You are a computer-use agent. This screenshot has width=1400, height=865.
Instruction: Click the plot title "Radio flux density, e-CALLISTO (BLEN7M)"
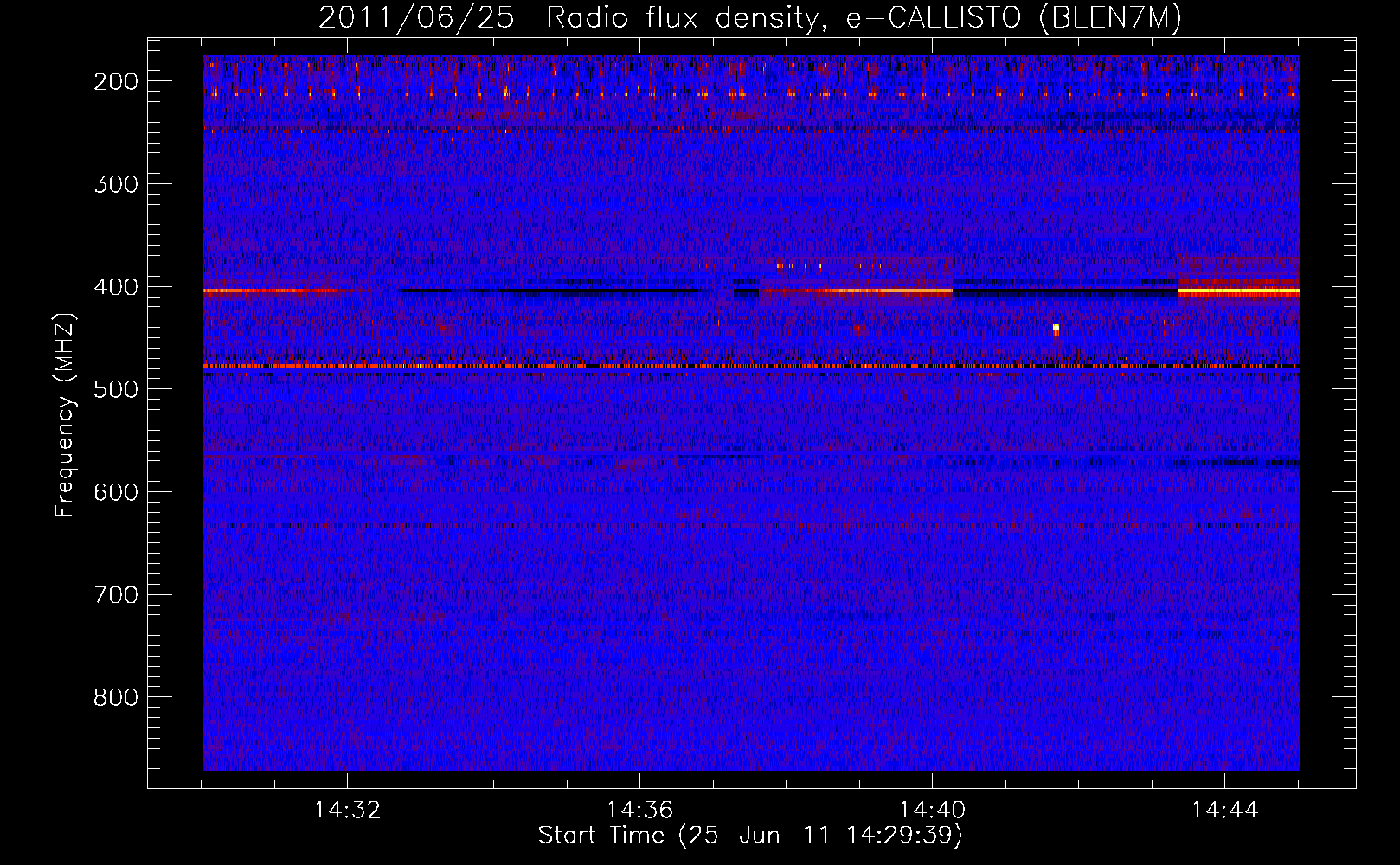point(864,18)
